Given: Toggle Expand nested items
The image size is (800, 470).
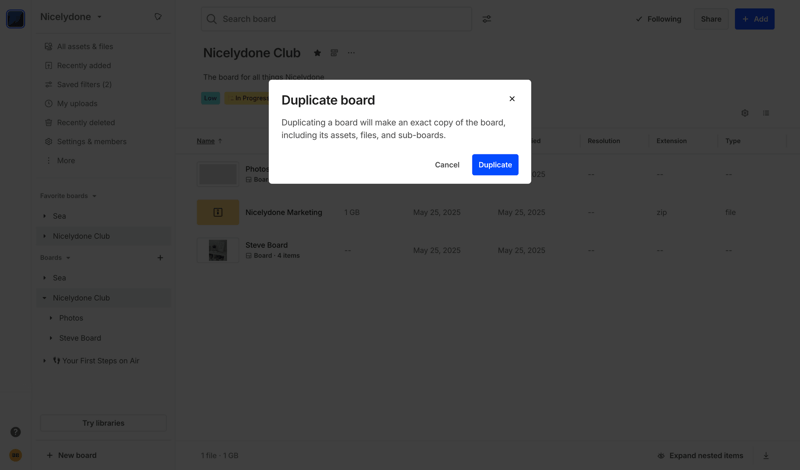Looking at the screenshot, I should coord(700,456).
